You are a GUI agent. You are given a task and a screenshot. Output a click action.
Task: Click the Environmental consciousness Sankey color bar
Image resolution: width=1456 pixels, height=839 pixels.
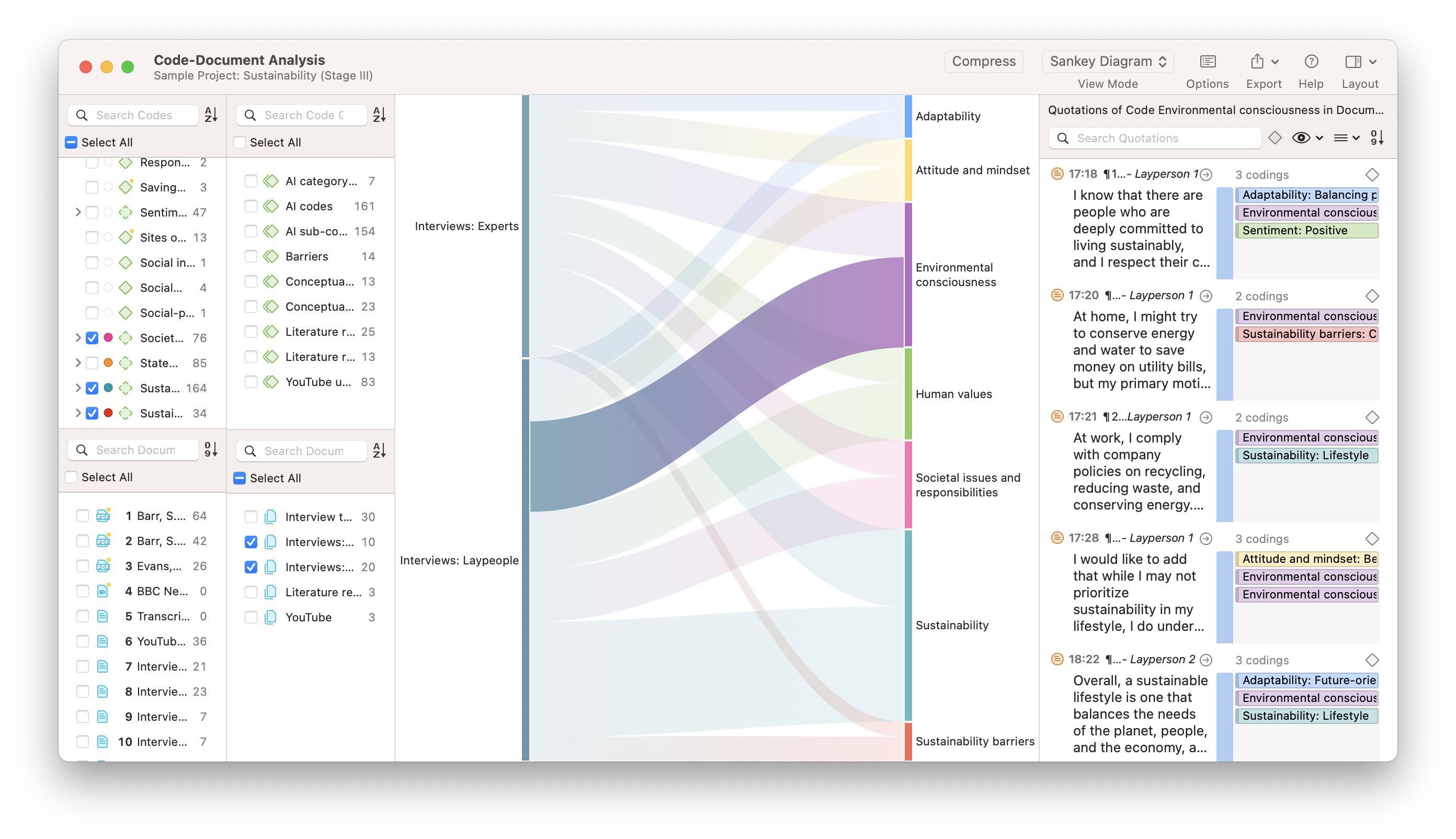pos(908,274)
